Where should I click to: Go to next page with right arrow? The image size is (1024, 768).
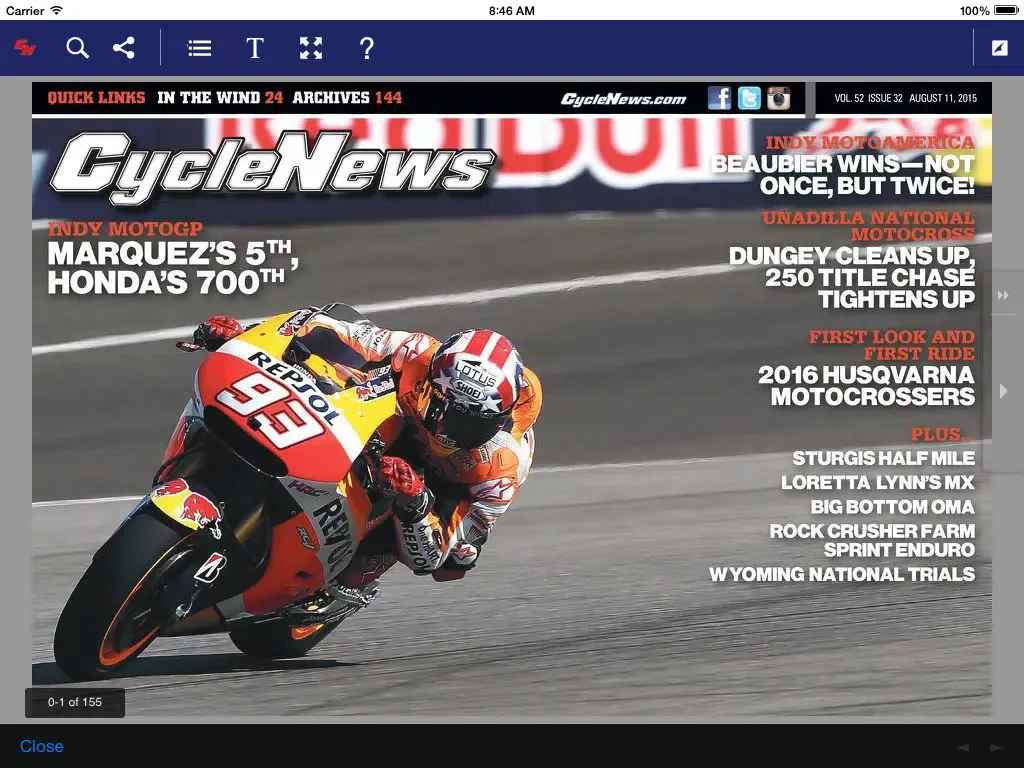coord(1003,391)
